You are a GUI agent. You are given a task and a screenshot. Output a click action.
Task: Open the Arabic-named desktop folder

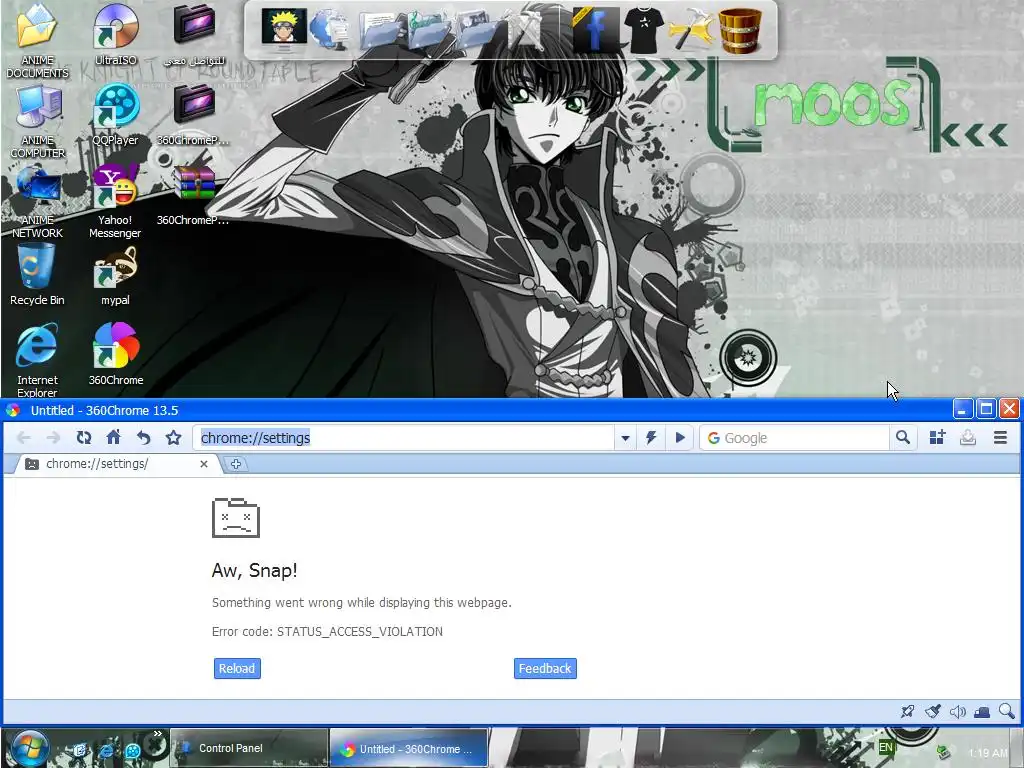pyautogui.click(x=194, y=35)
